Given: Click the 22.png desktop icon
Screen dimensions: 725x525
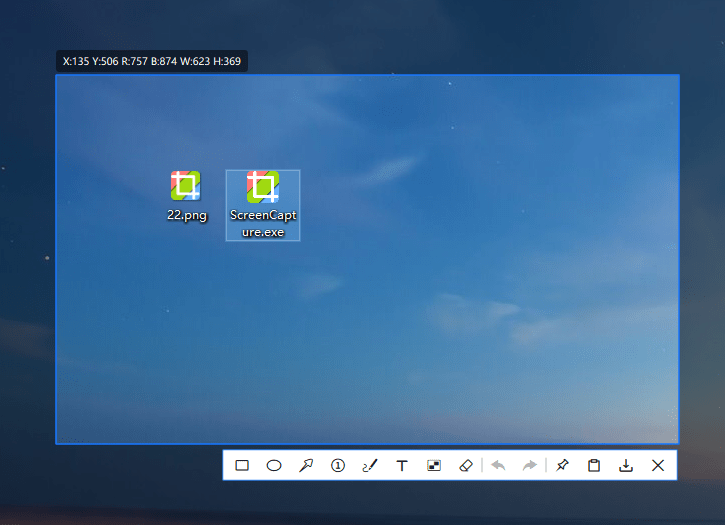Looking at the screenshot, I should [x=185, y=186].
